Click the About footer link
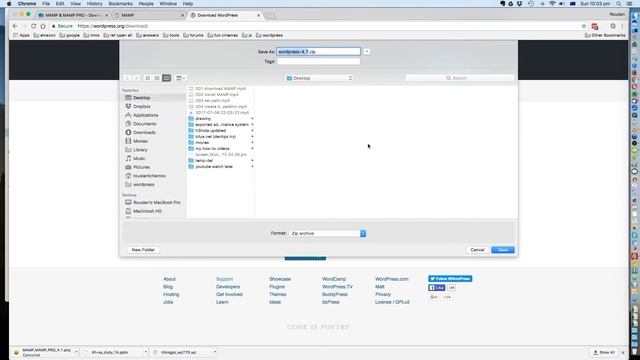This screenshot has height=360, width=640. (x=169, y=279)
